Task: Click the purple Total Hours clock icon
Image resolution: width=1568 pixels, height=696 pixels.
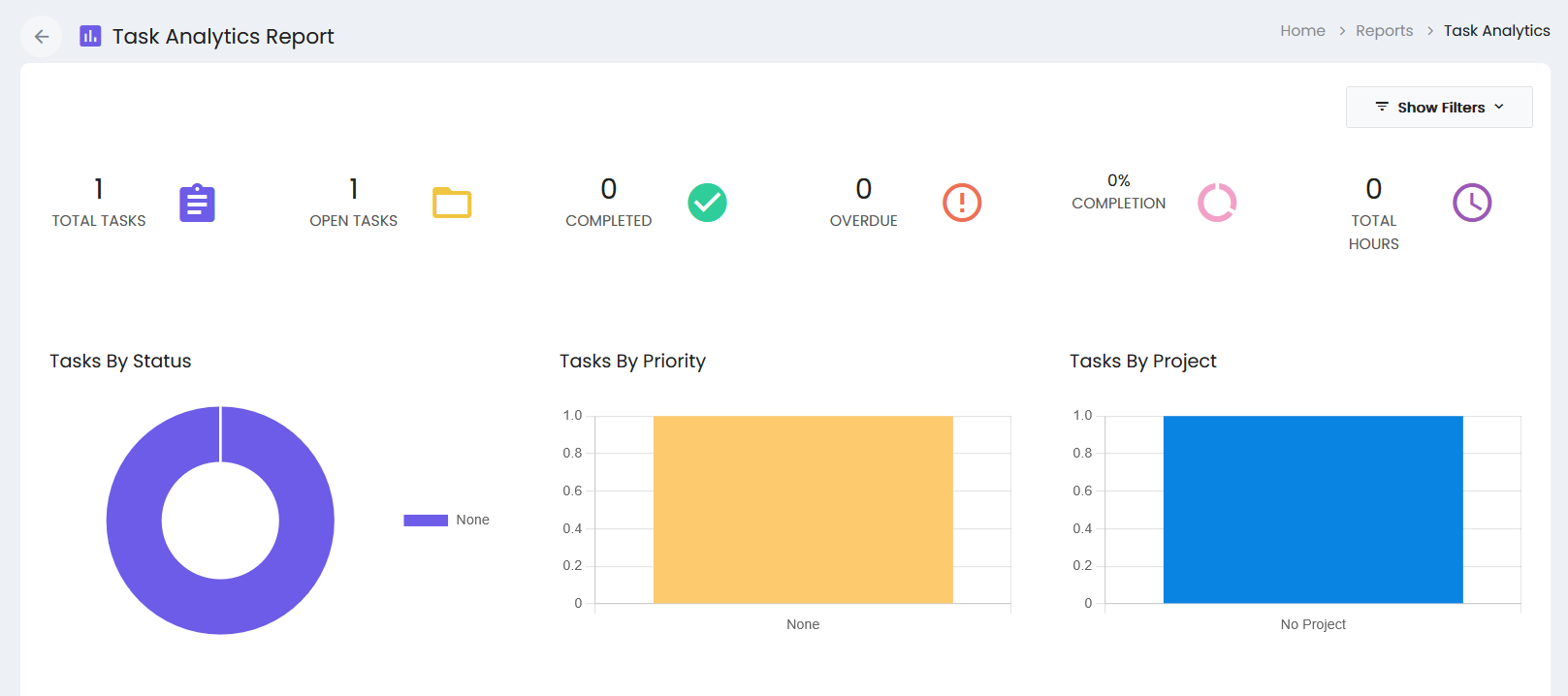Action: pyautogui.click(x=1472, y=203)
